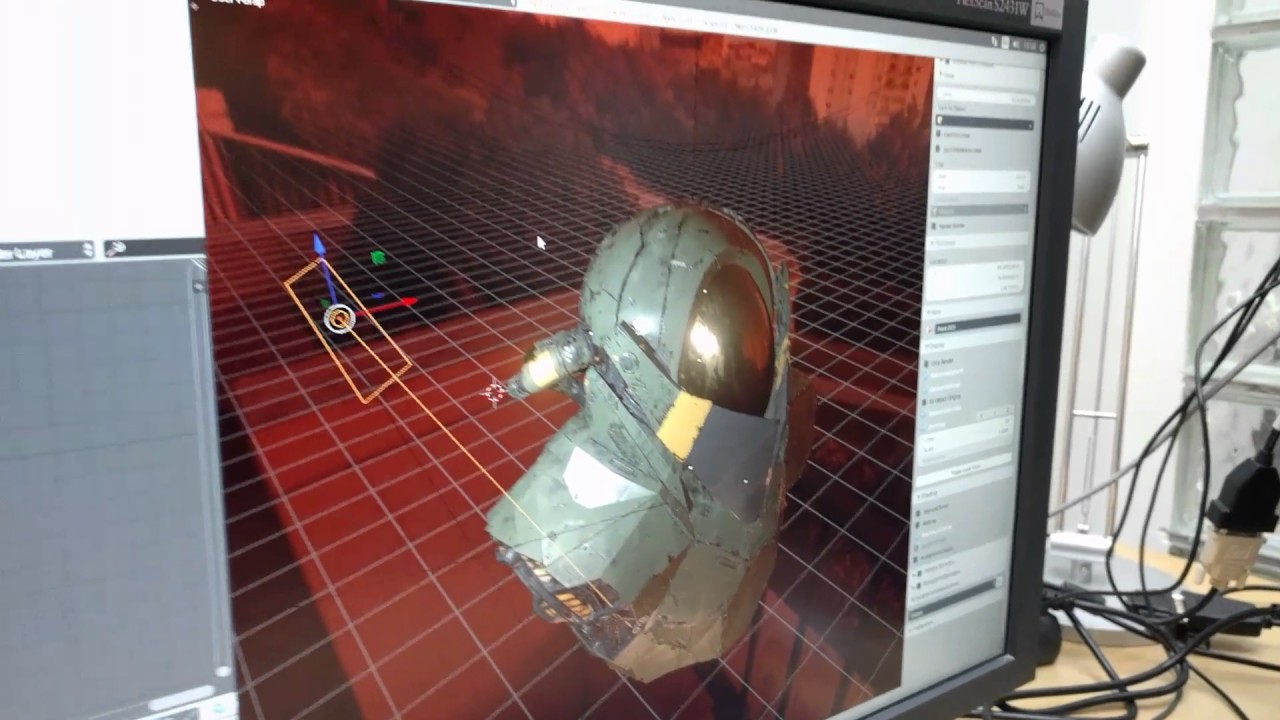Click the 3D Cursor X location field
1280x720 pixels.
(x=976, y=269)
